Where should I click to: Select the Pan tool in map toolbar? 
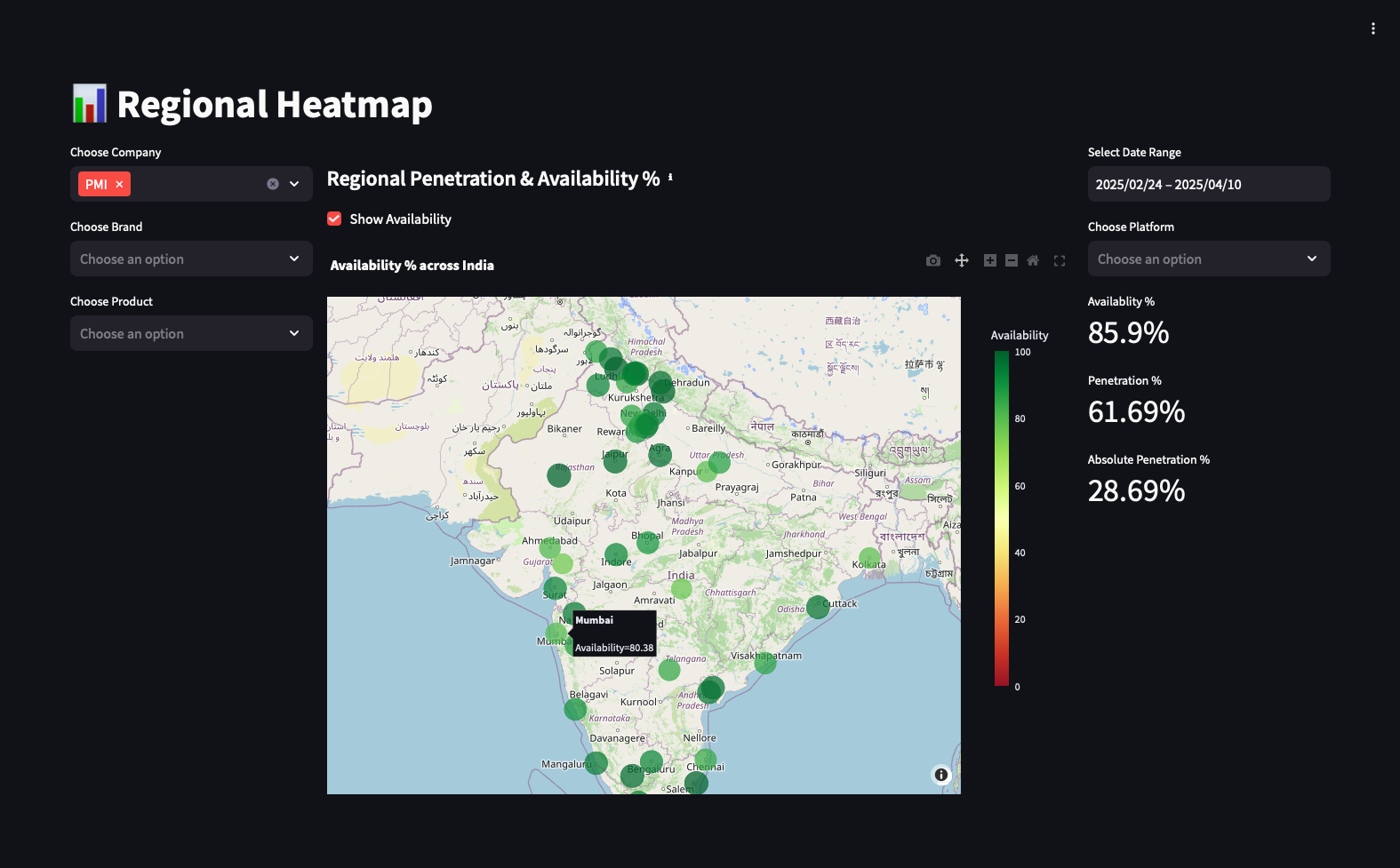point(961,260)
